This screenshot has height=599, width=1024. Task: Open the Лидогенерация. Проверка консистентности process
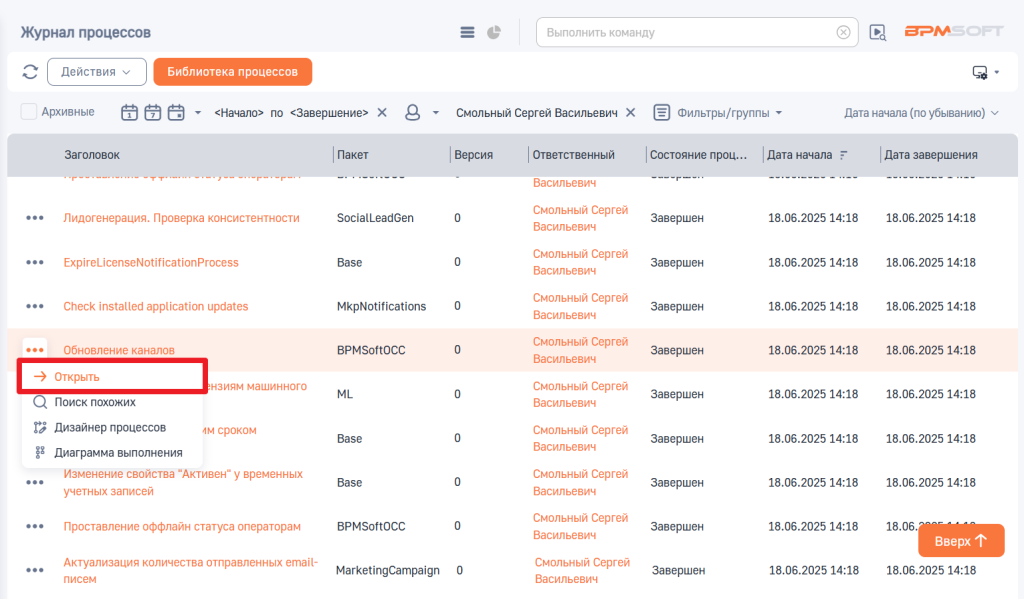pyautogui.click(x=182, y=218)
